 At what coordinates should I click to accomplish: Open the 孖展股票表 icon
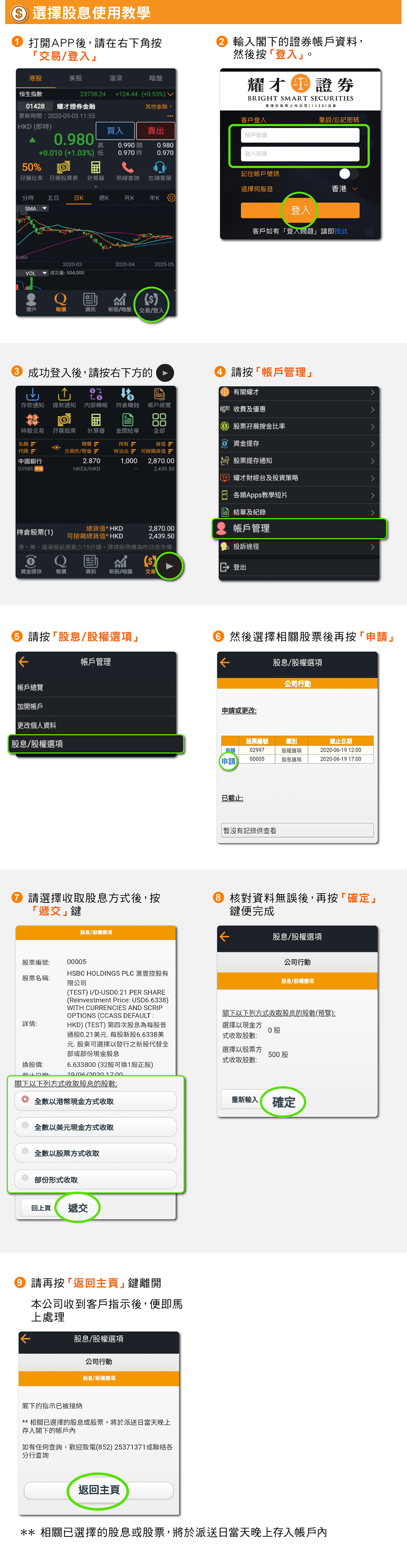(x=63, y=171)
